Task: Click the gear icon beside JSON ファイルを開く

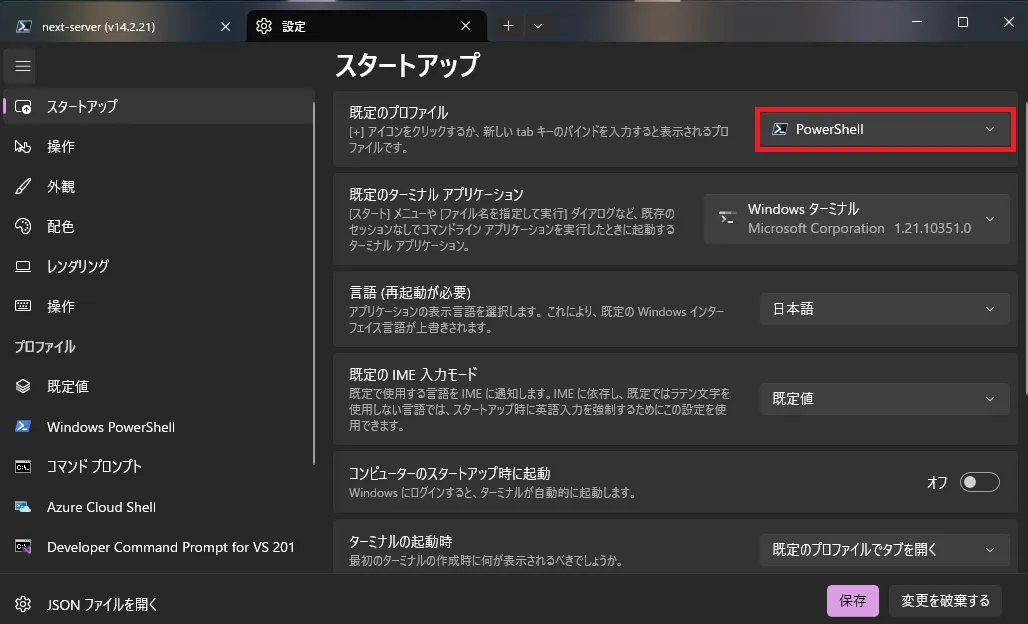Action: (23, 604)
